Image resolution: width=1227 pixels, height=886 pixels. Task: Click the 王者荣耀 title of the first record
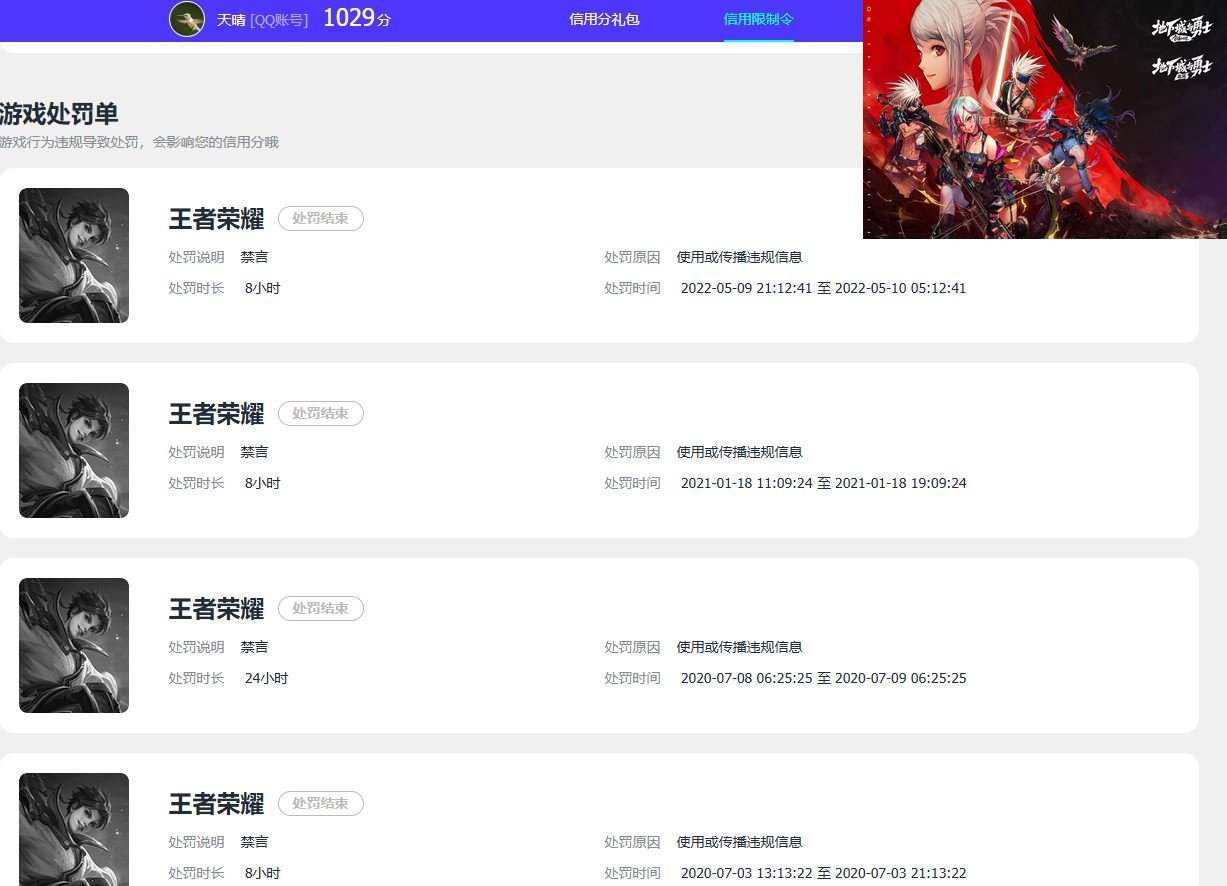tap(216, 218)
